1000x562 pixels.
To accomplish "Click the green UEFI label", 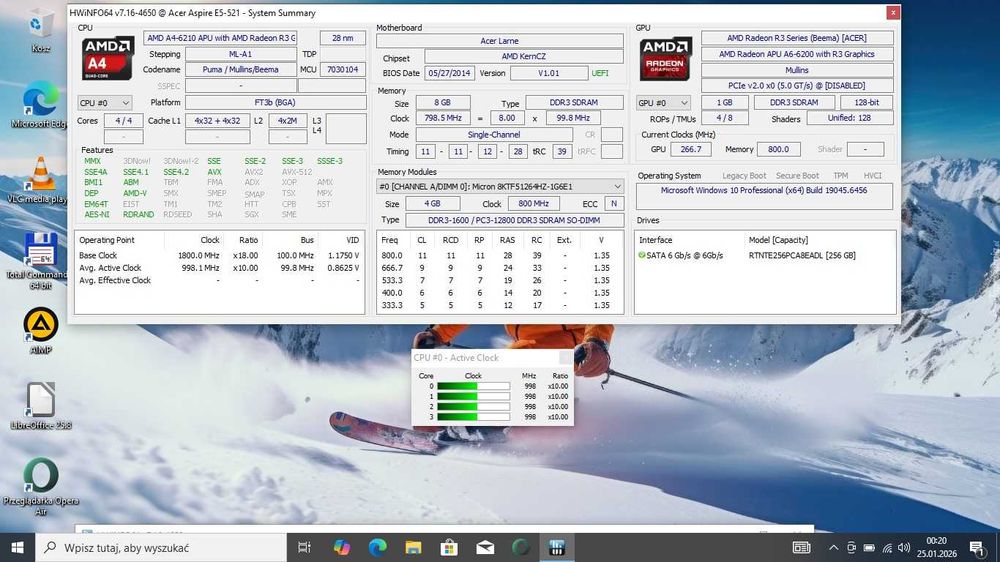I will click(x=599, y=73).
